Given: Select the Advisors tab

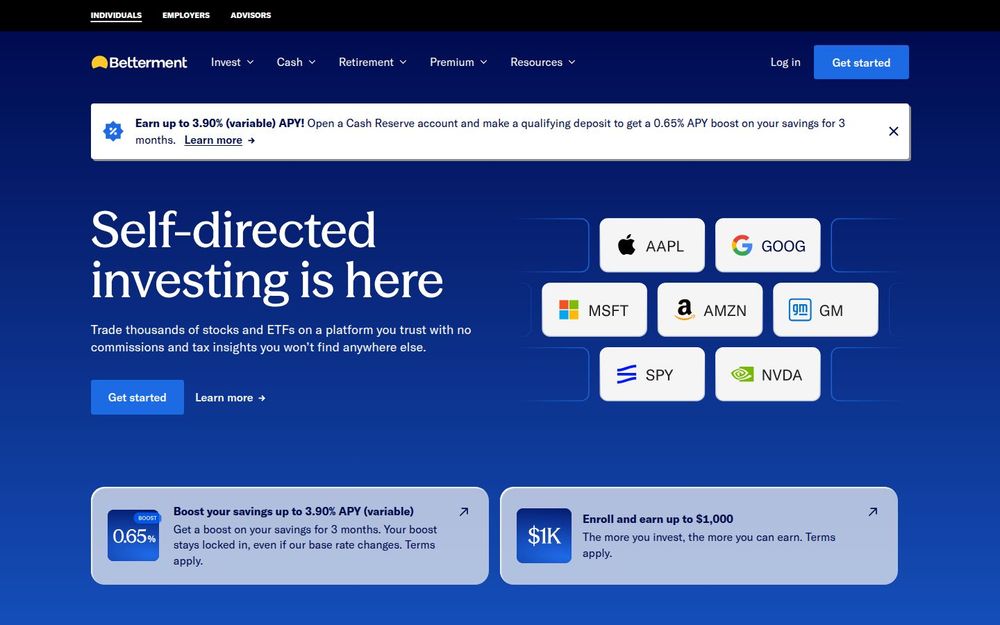Looking at the screenshot, I should coord(250,15).
